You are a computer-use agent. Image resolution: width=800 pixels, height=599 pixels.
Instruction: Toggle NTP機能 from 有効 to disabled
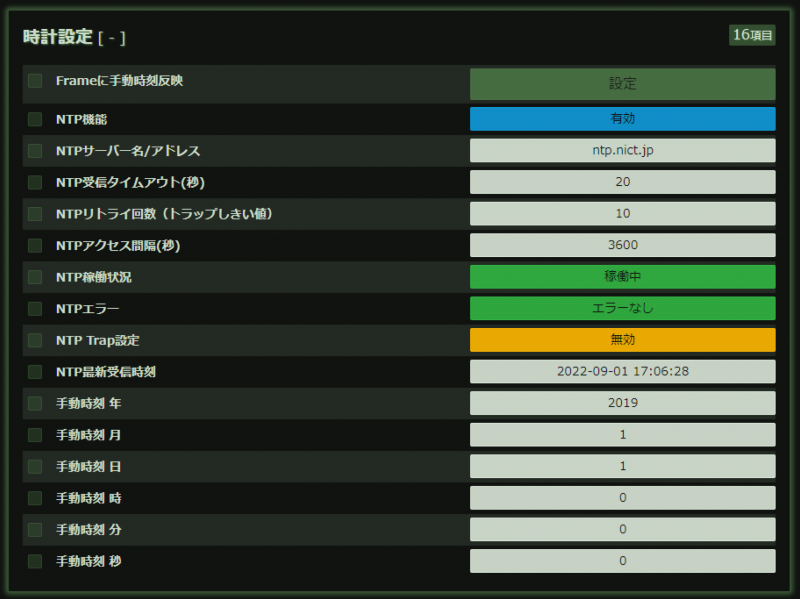click(622, 119)
